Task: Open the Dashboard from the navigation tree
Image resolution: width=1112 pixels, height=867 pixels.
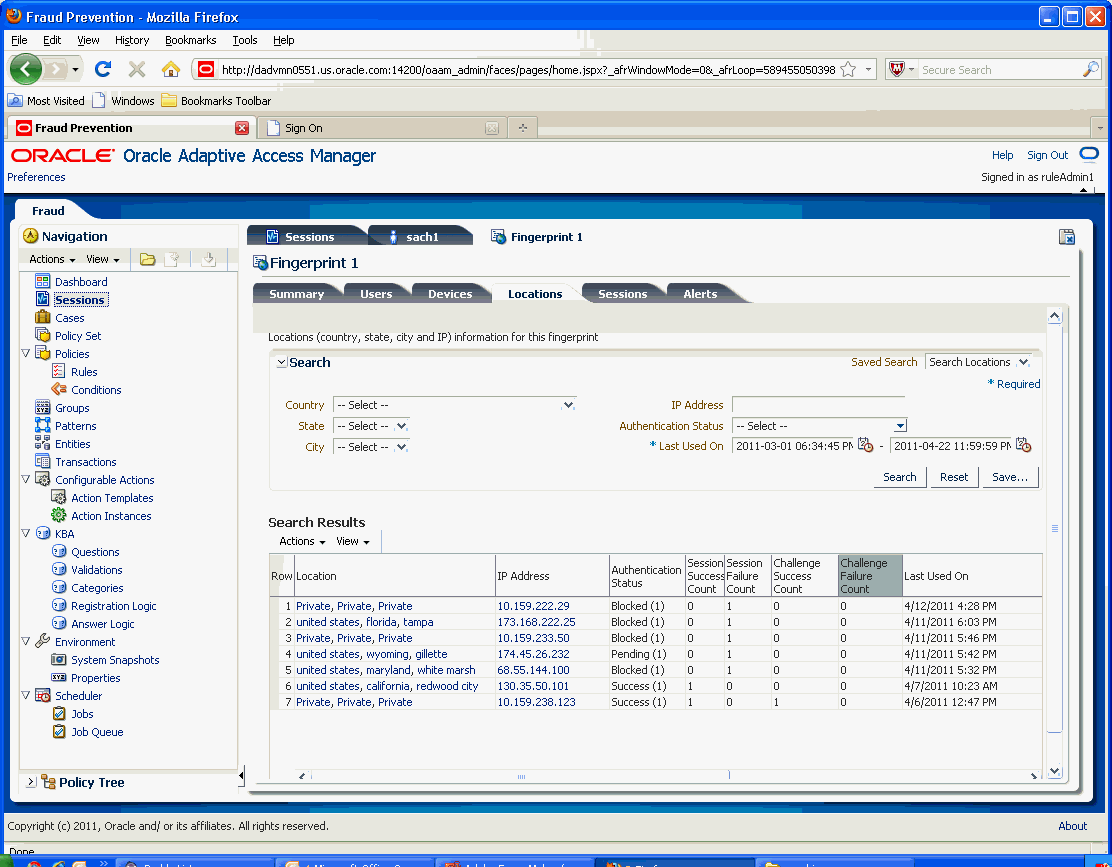Action: pyautogui.click(x=80, y=281)
